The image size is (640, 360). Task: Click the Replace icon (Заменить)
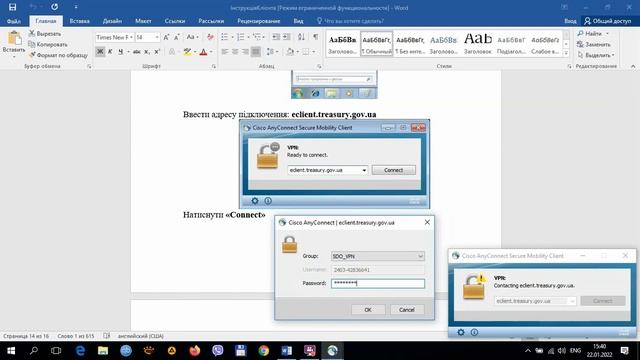click(580, 44)
